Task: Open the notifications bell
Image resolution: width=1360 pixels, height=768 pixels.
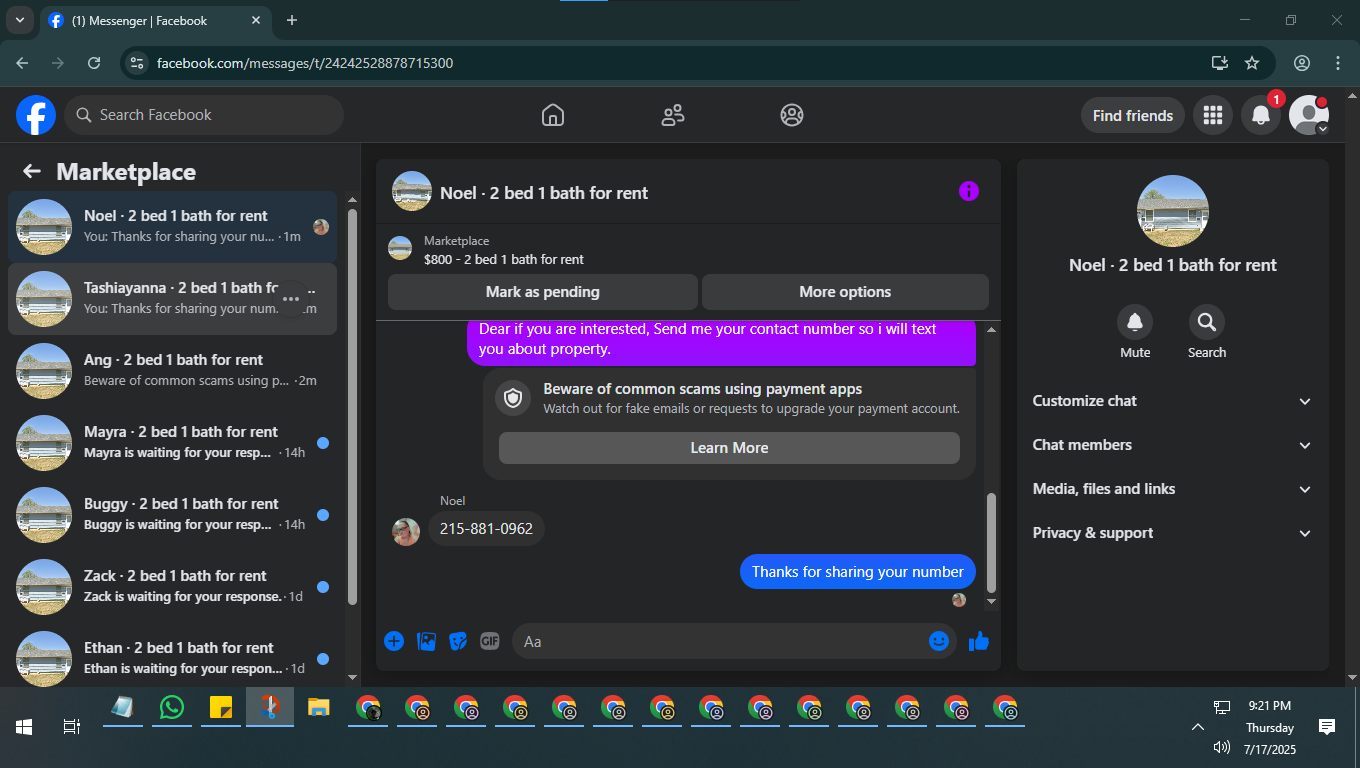Action: click(x=1261, y=115)
